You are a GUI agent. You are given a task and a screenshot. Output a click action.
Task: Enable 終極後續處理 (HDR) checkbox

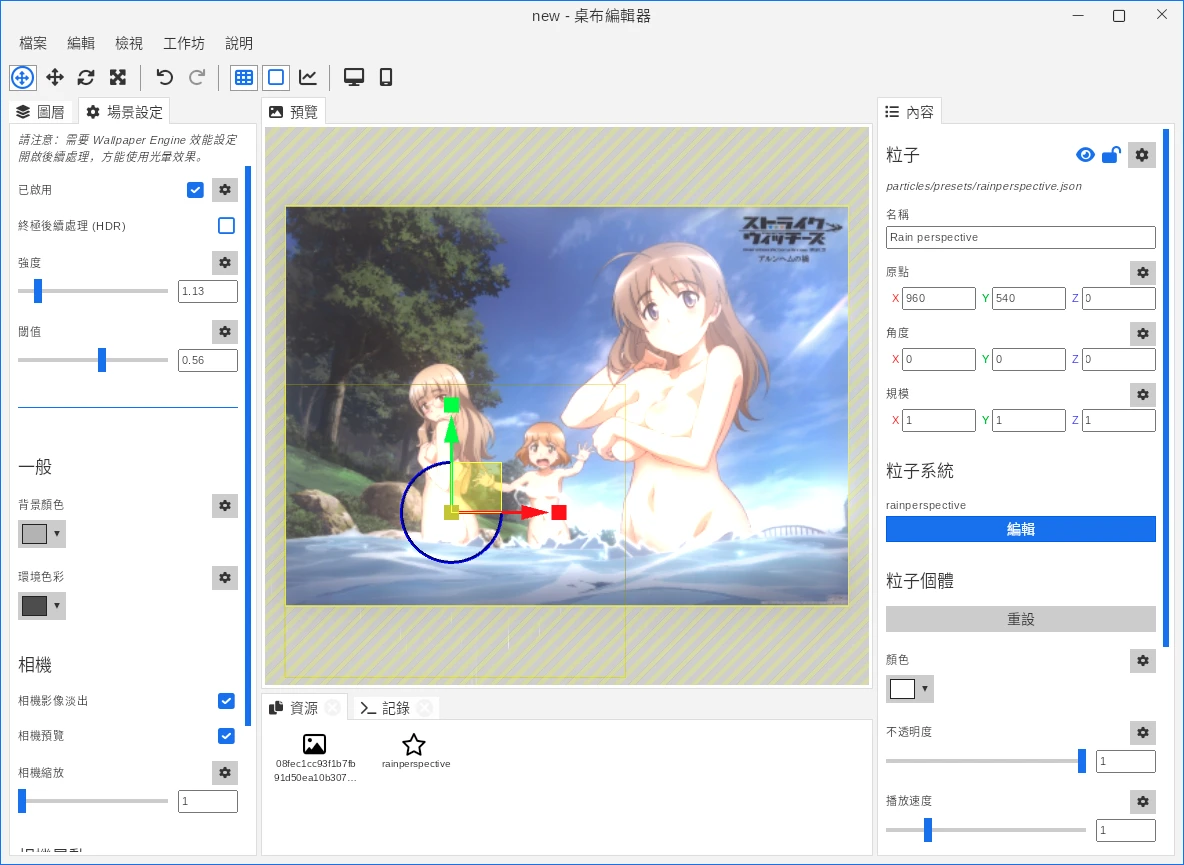tap(226, 225)
